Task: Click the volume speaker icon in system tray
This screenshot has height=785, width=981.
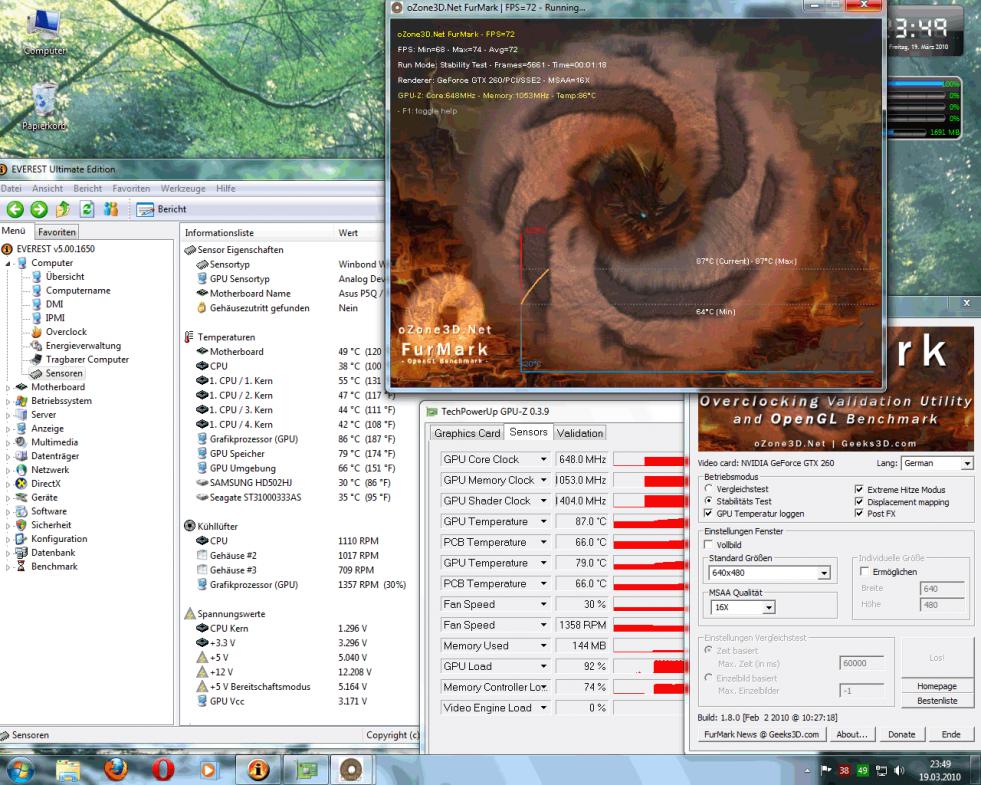Action: click(x=899, y=771)
